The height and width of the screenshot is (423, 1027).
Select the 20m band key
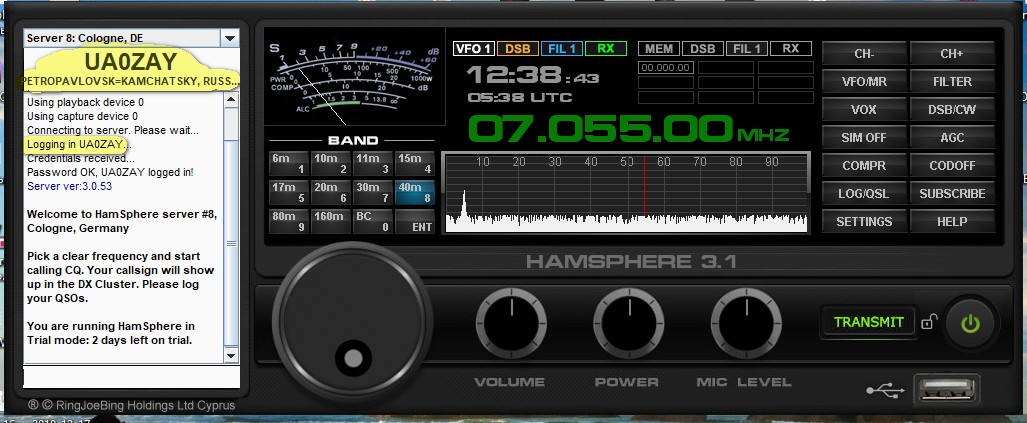coord(330,192)
